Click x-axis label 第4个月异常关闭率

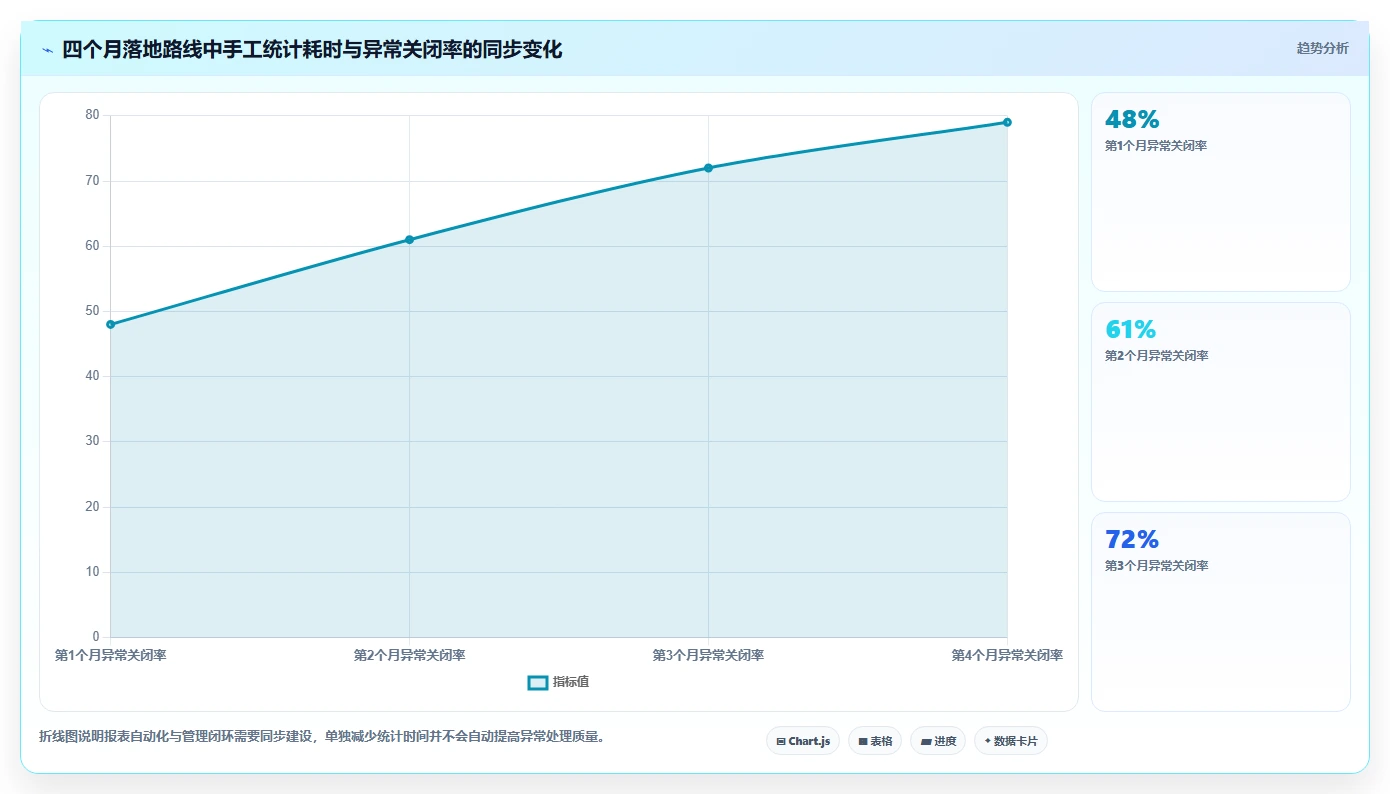1007,656
